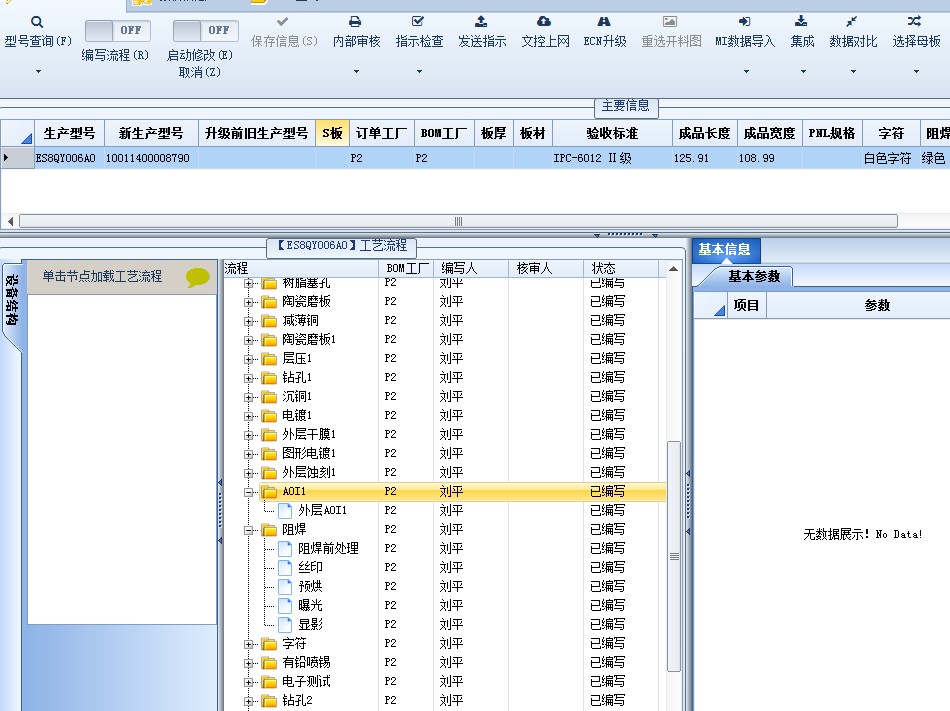Viewport: 950px width, 711px height.
Task: Sort by the 生产型号 column header
Action: (69, 133)
